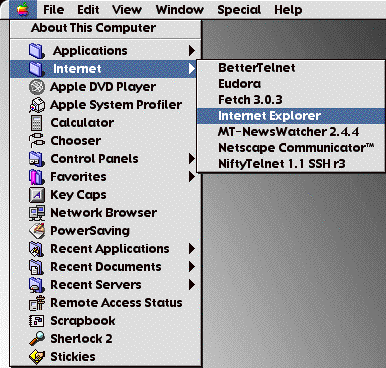This screenshot has width=386, height=368.
Task: Click the Remote Access Status icon
Action: [37, 303]
